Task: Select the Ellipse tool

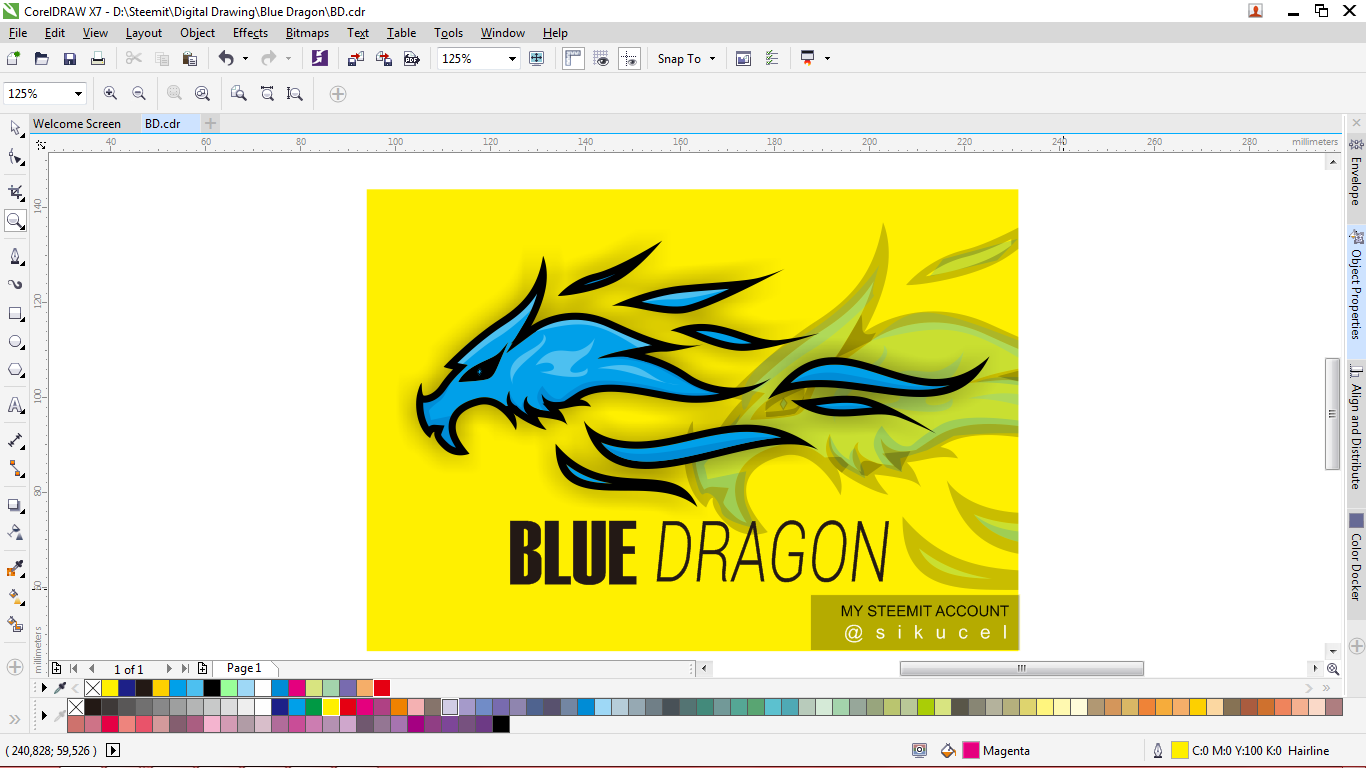Action: [x=15, y=342]
